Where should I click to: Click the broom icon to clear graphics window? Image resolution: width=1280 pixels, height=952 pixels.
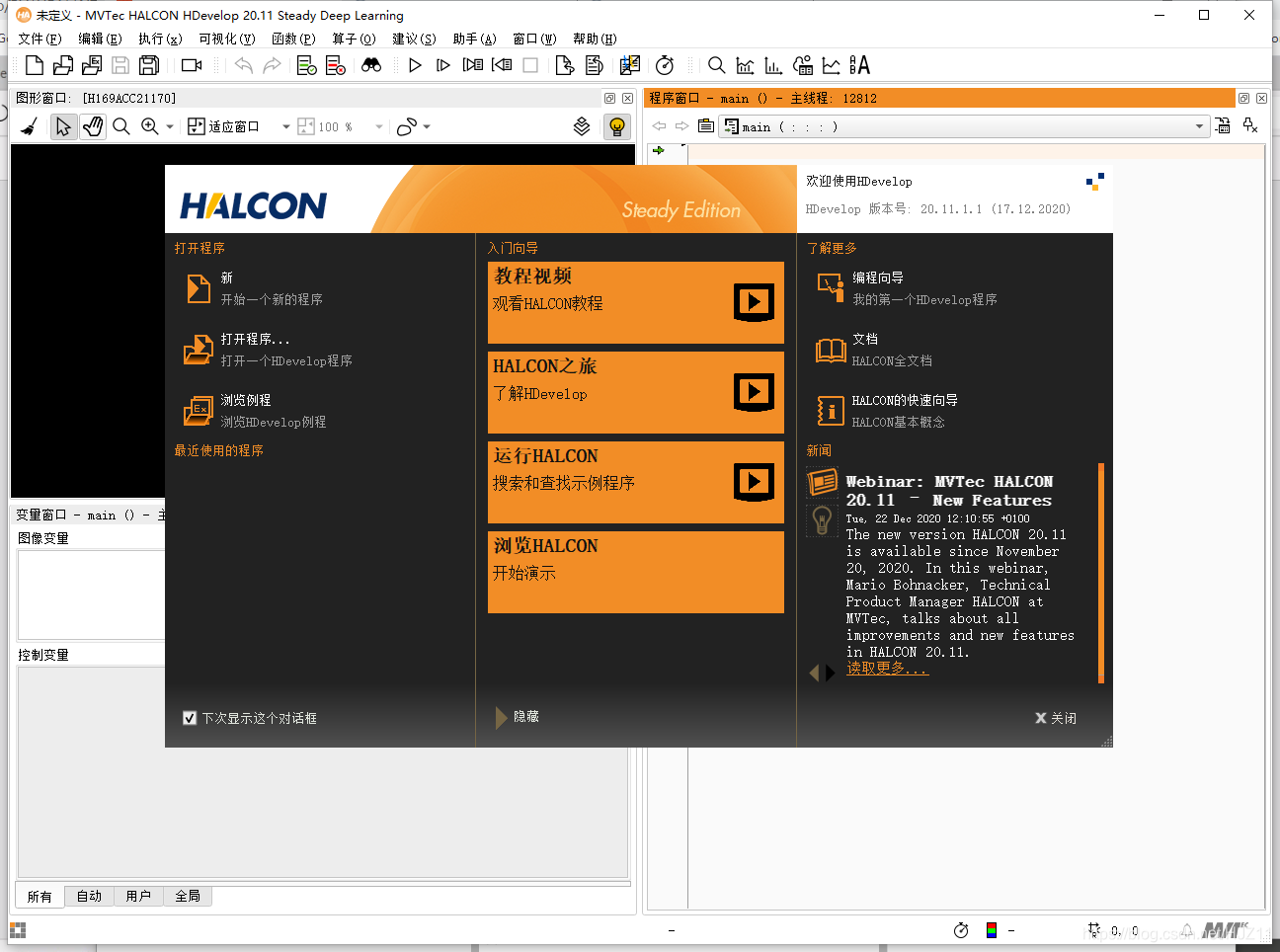[27, 126]
